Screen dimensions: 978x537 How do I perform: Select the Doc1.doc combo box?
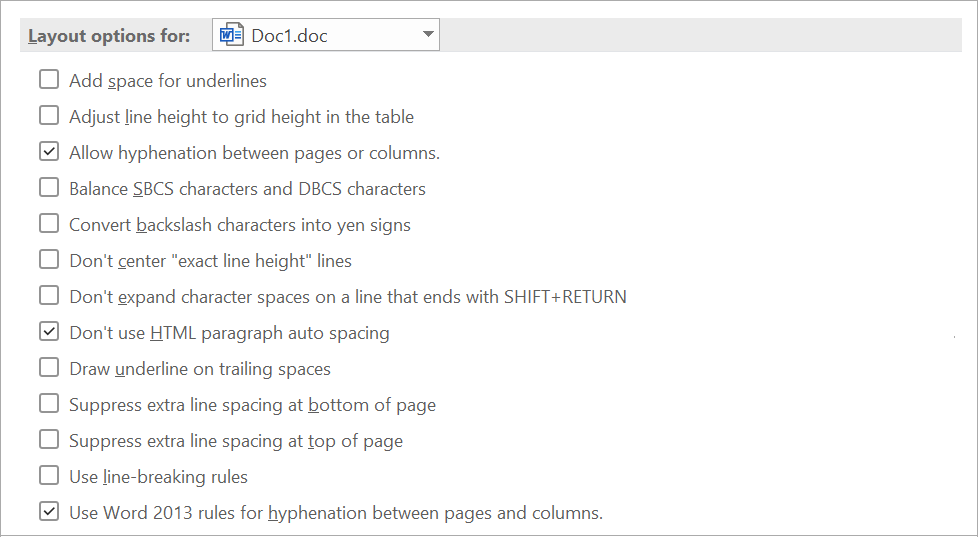pyautogui.click(x=326, y=35)
